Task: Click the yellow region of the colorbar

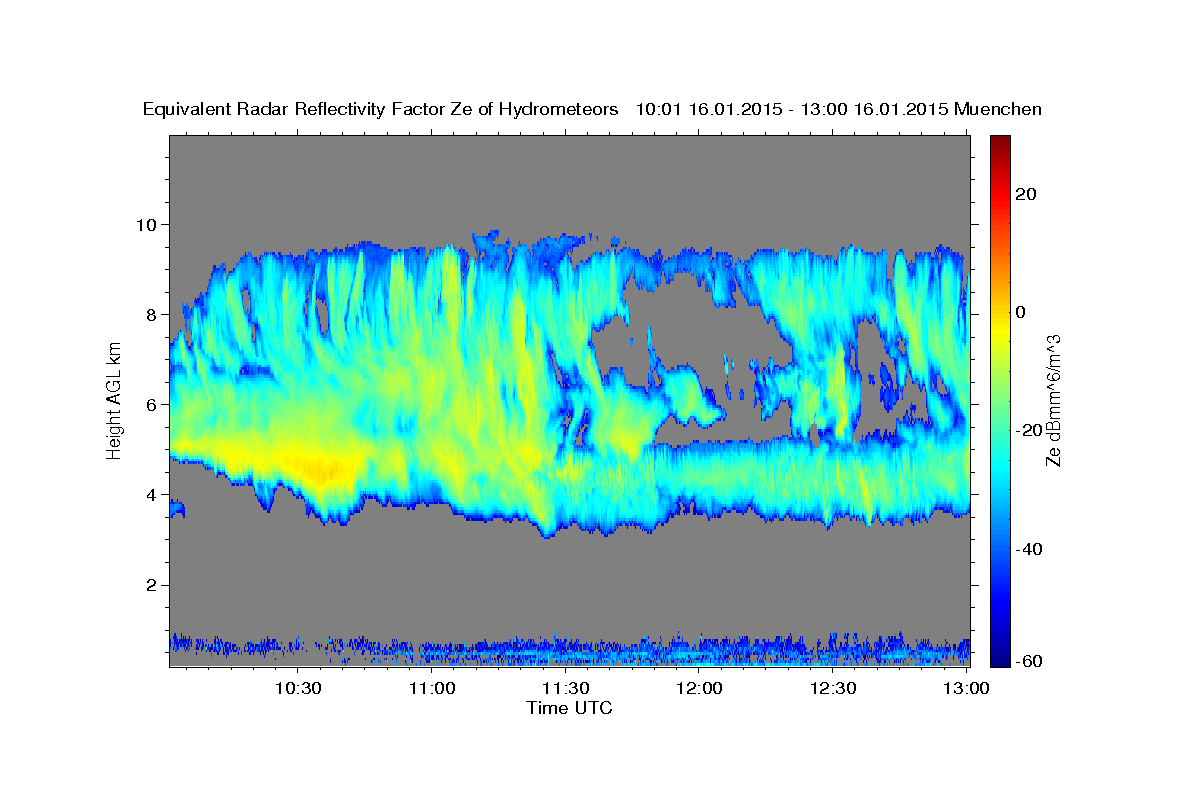Action: pos(1000,330)
